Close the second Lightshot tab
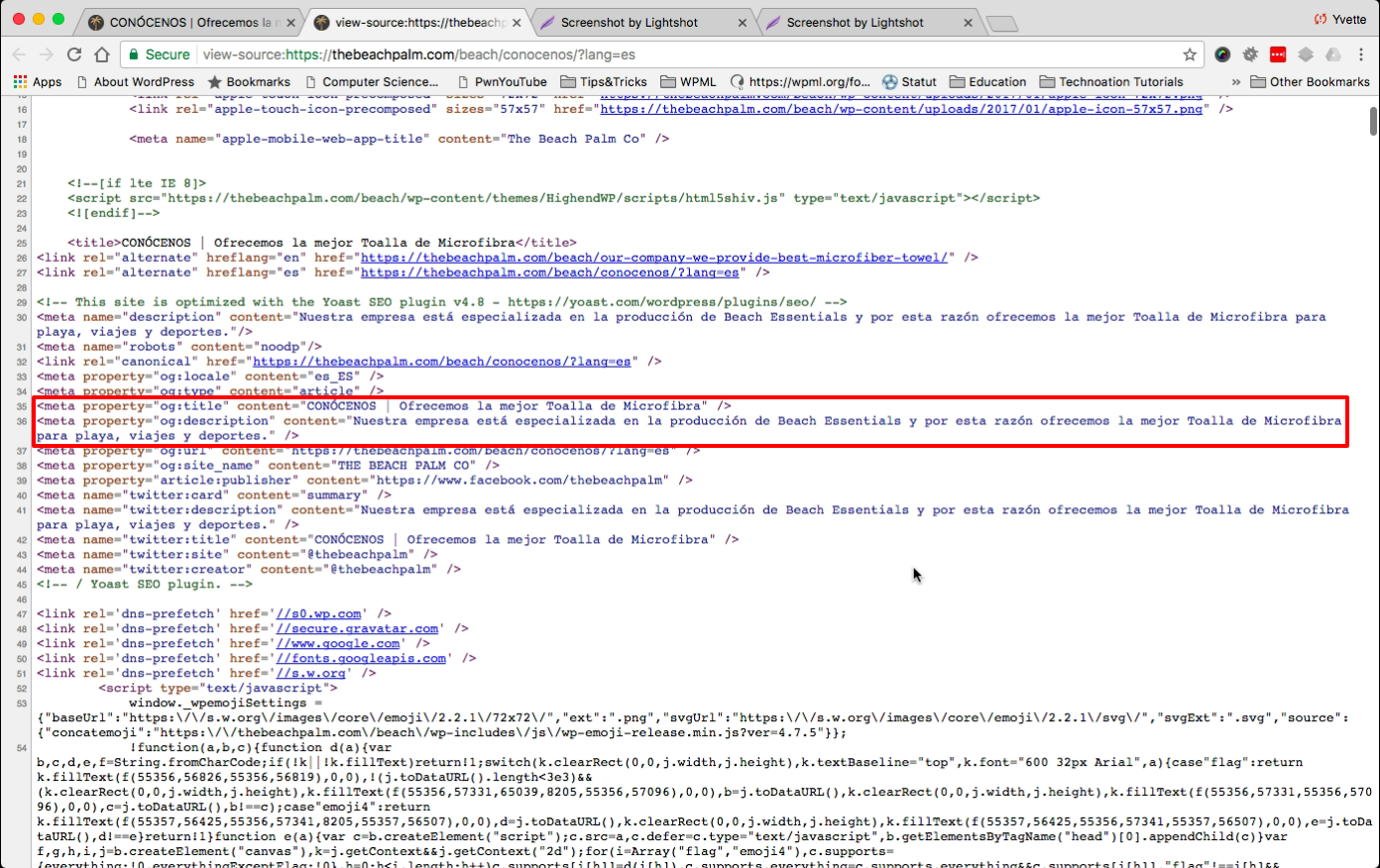Screen dimensions: 1380x868 (969, 22)
